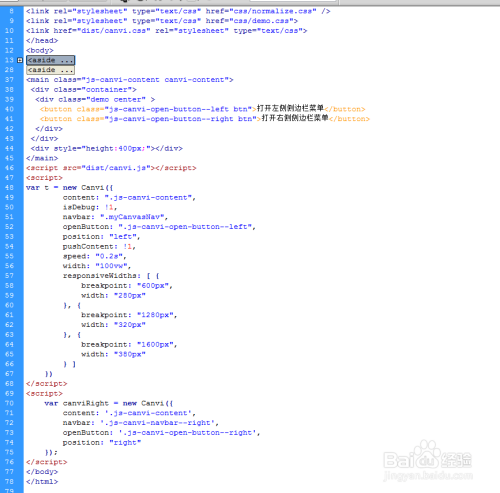Image resolution: width=500 pixels, height=493 pixels.
Task: Click the script src dist/canvi.js line
Action: [111, 168]
